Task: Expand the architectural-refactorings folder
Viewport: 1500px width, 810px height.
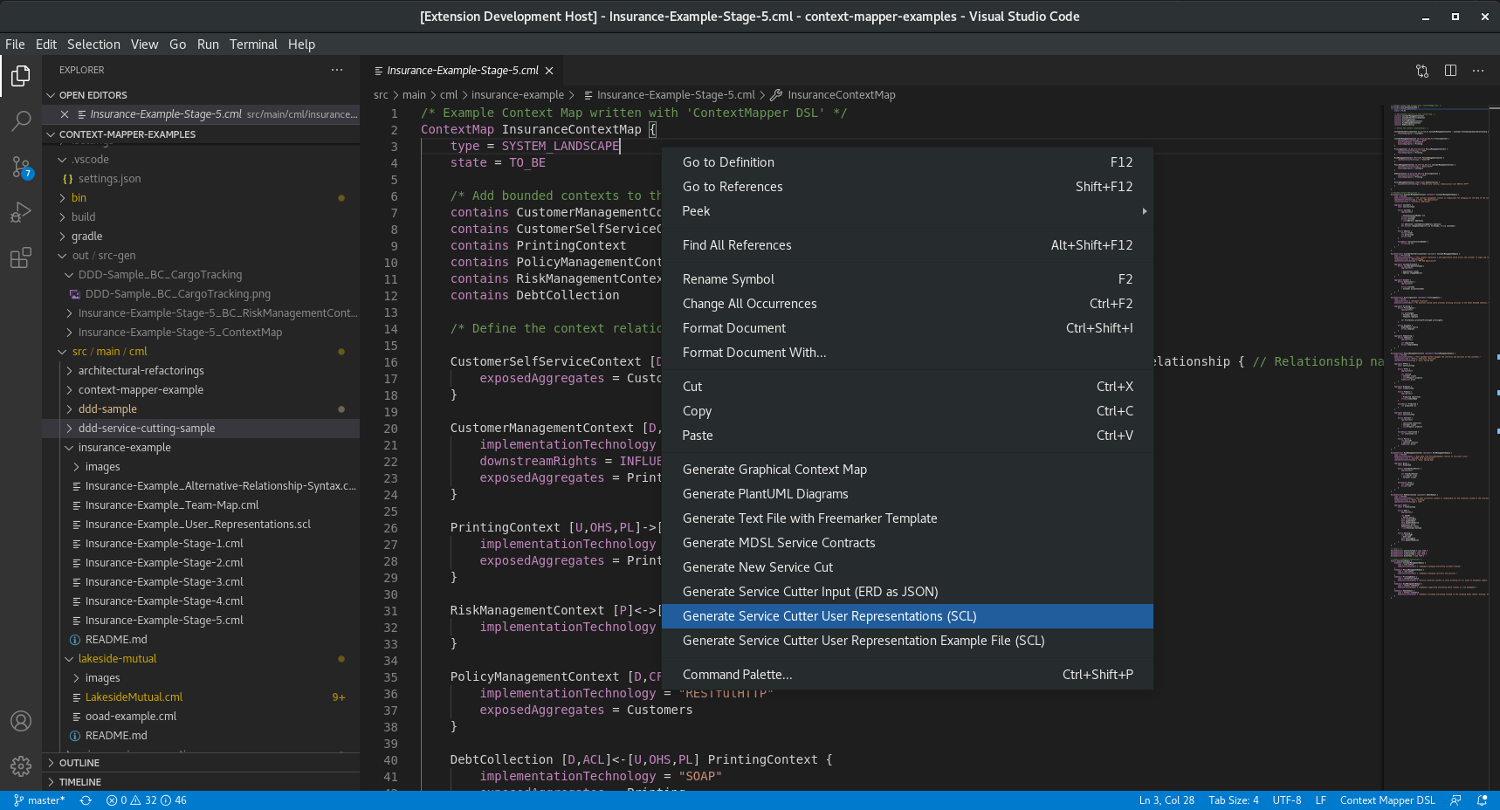Action: pyautogui.click(x=141, y=371)
